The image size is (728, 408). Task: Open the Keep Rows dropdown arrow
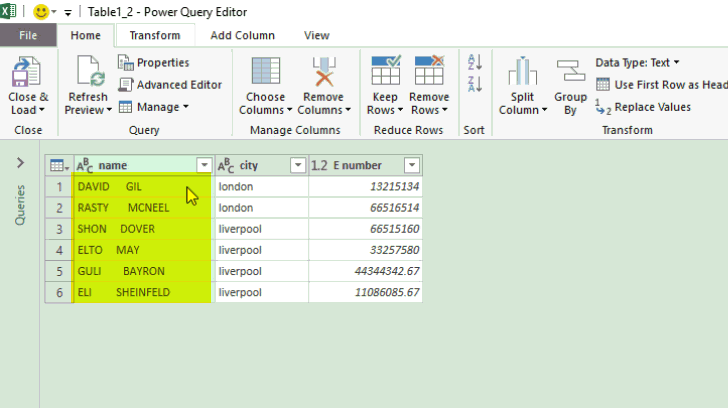coord(400,110)
